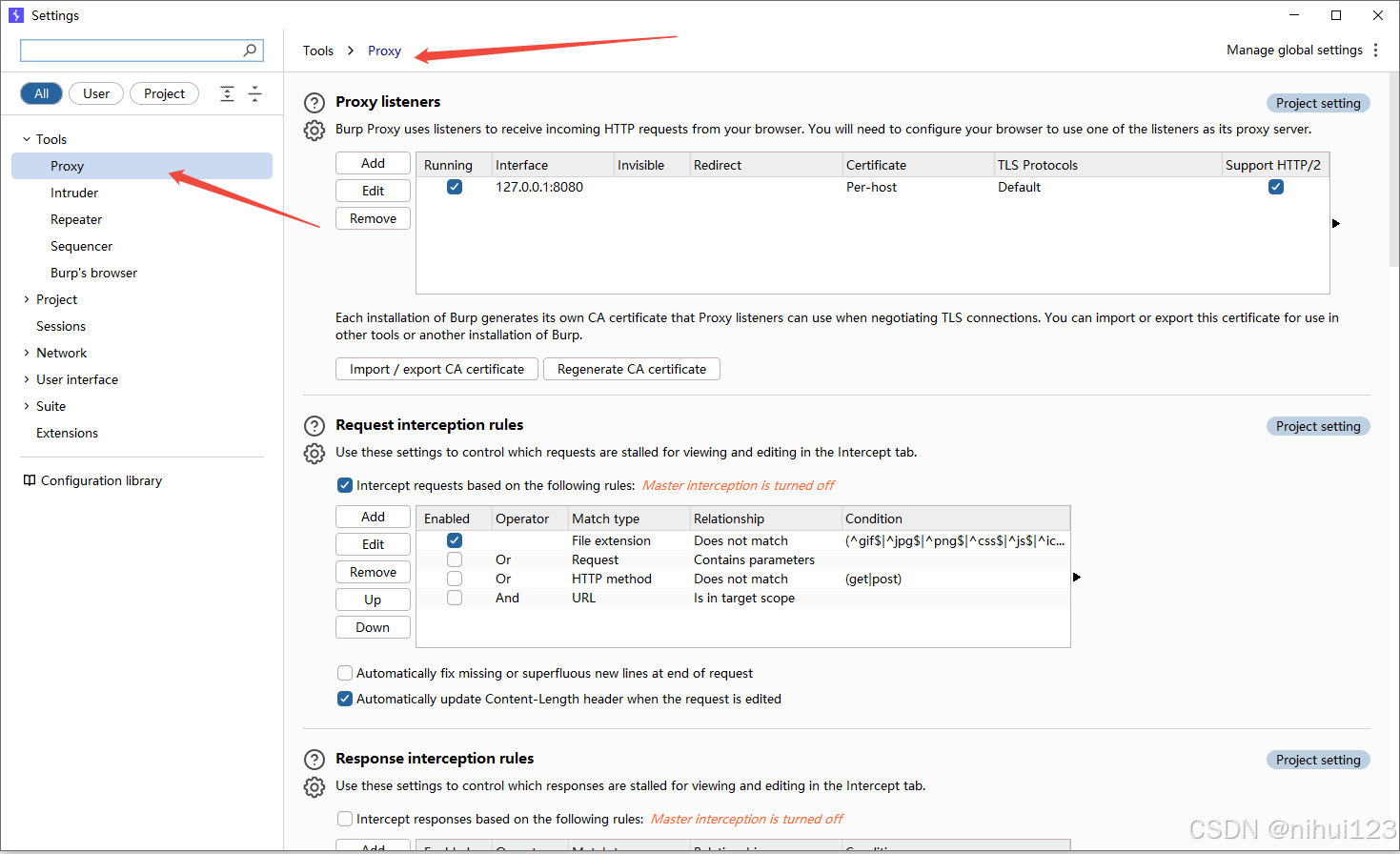The width and height of the screenshot is (1400, 854).
Task: Toggle Support HTTP/2 checkbox for listener
Action: pos(1276,187)
